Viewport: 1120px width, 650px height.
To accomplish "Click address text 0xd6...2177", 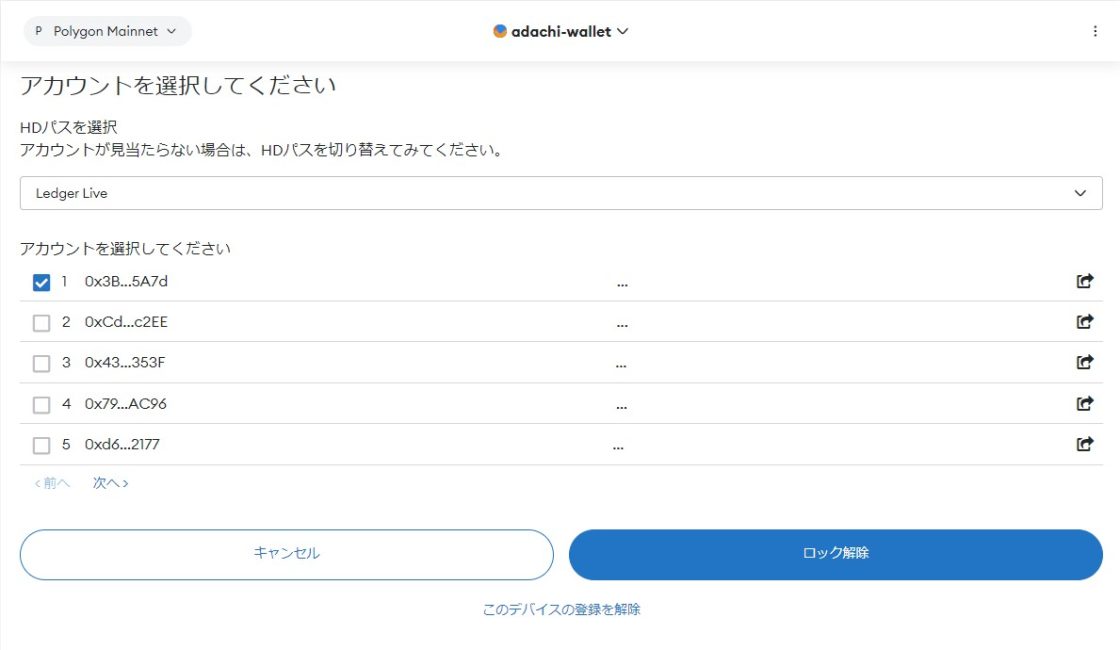I will click(122, 445).
